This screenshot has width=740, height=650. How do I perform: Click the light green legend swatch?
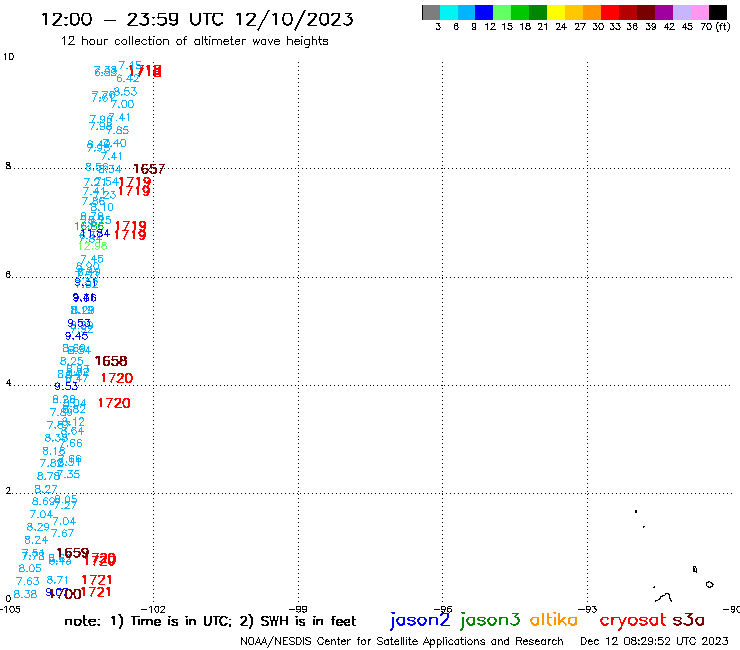[502, 12]
